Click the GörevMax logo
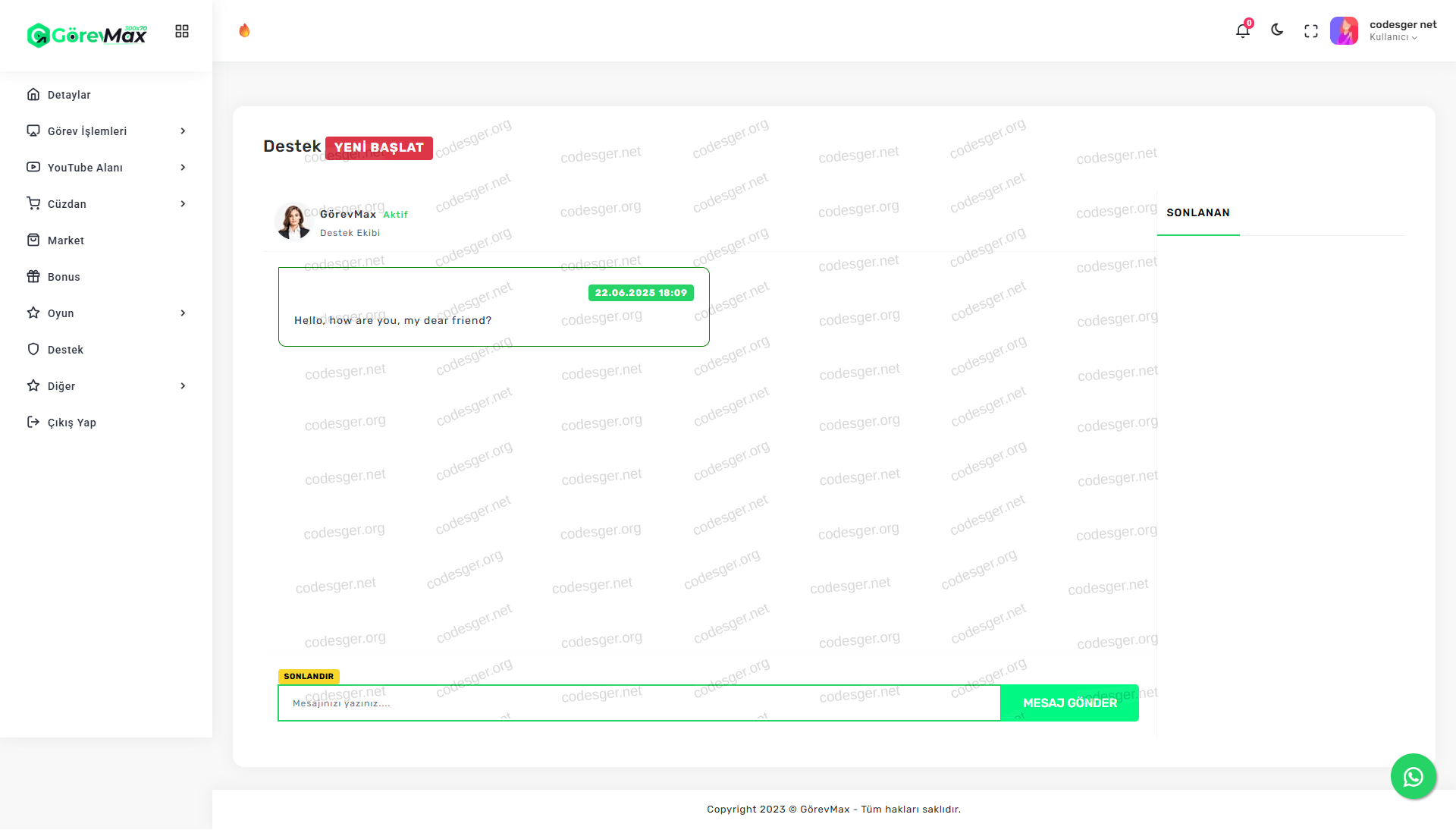Image resolution: width=1456 pixels, height=830 pixels. coord(87,35)
